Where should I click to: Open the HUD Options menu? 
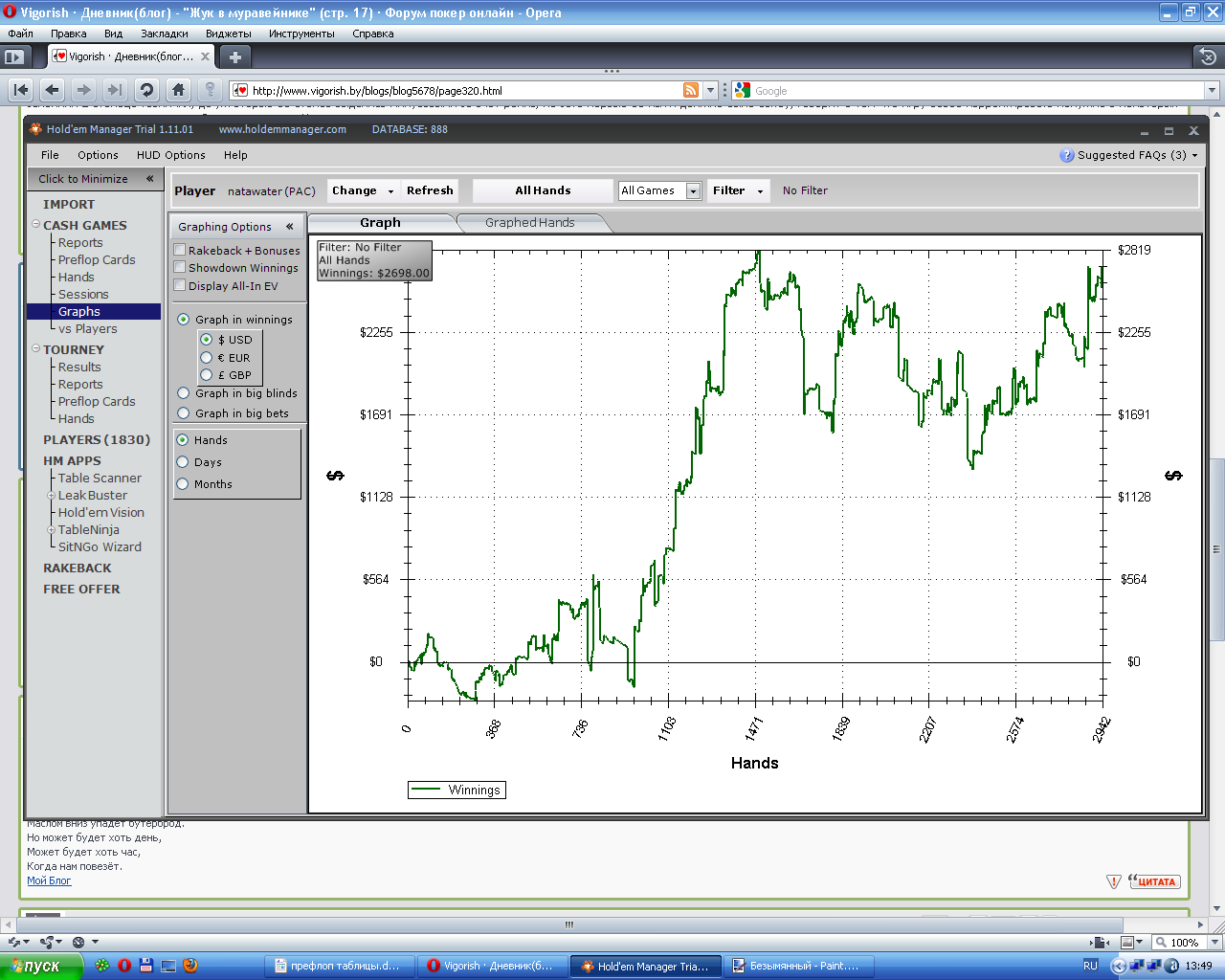coord(170,155)
